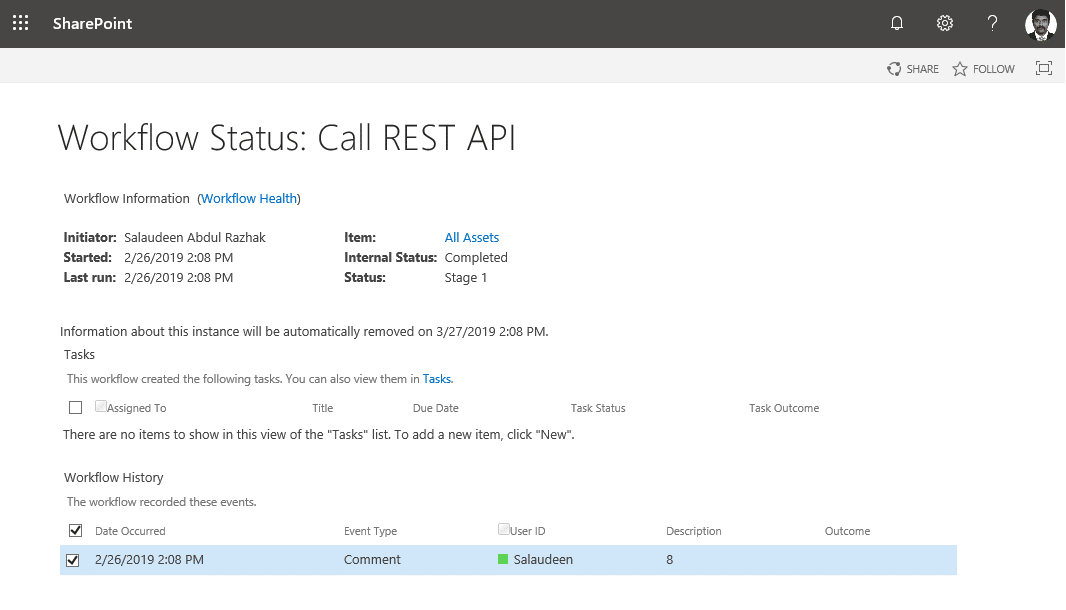
Task: Uncheck the Date Occurred select-all checkbox
Action: coord(75,529)
